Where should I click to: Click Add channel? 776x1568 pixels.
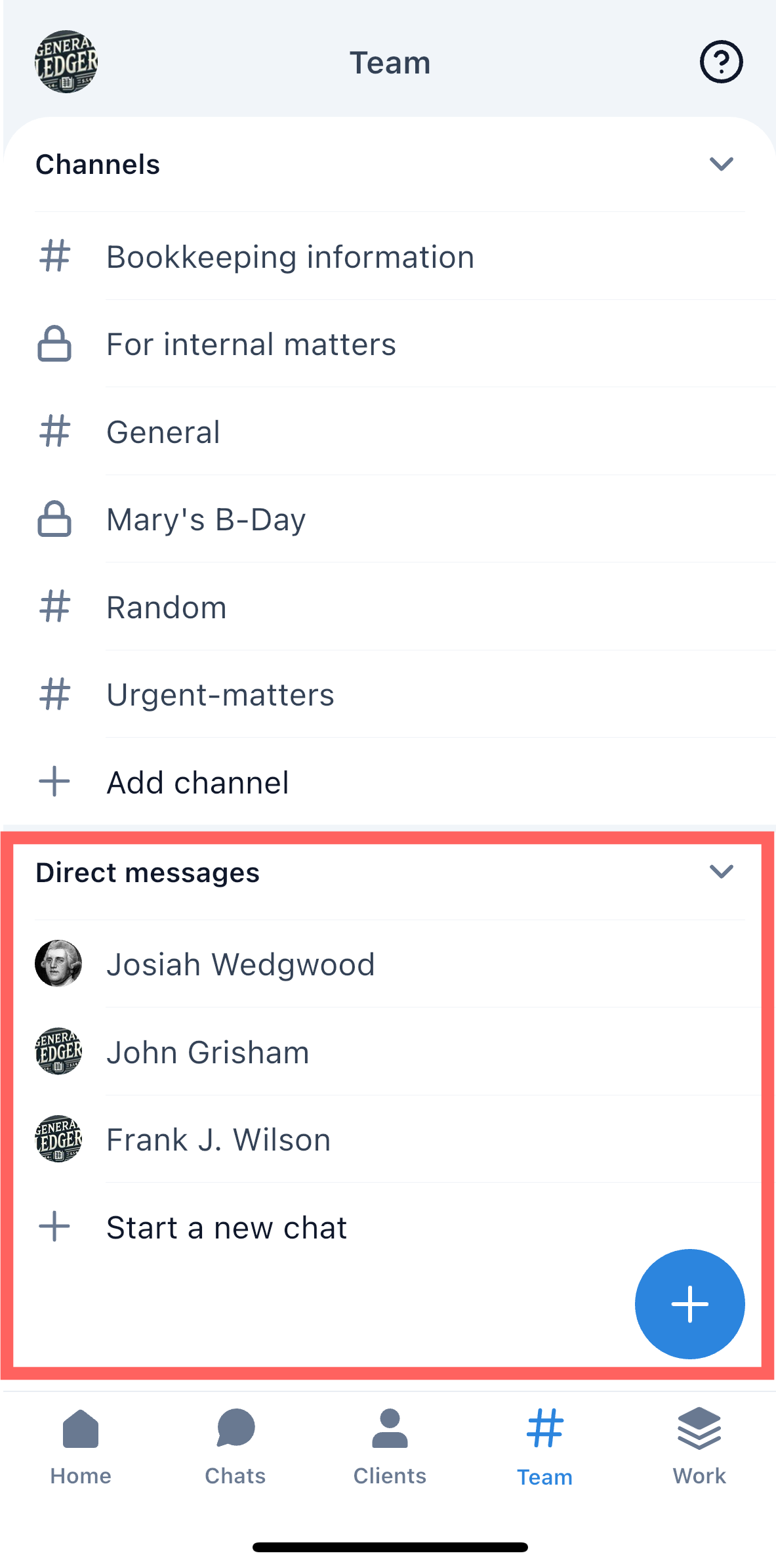tap(197, 782)
